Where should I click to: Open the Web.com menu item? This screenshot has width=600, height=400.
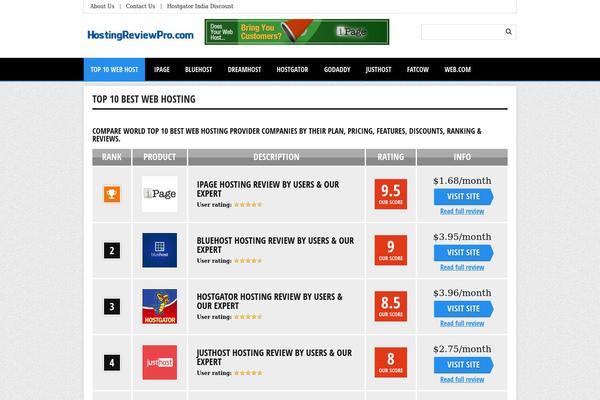458,69
